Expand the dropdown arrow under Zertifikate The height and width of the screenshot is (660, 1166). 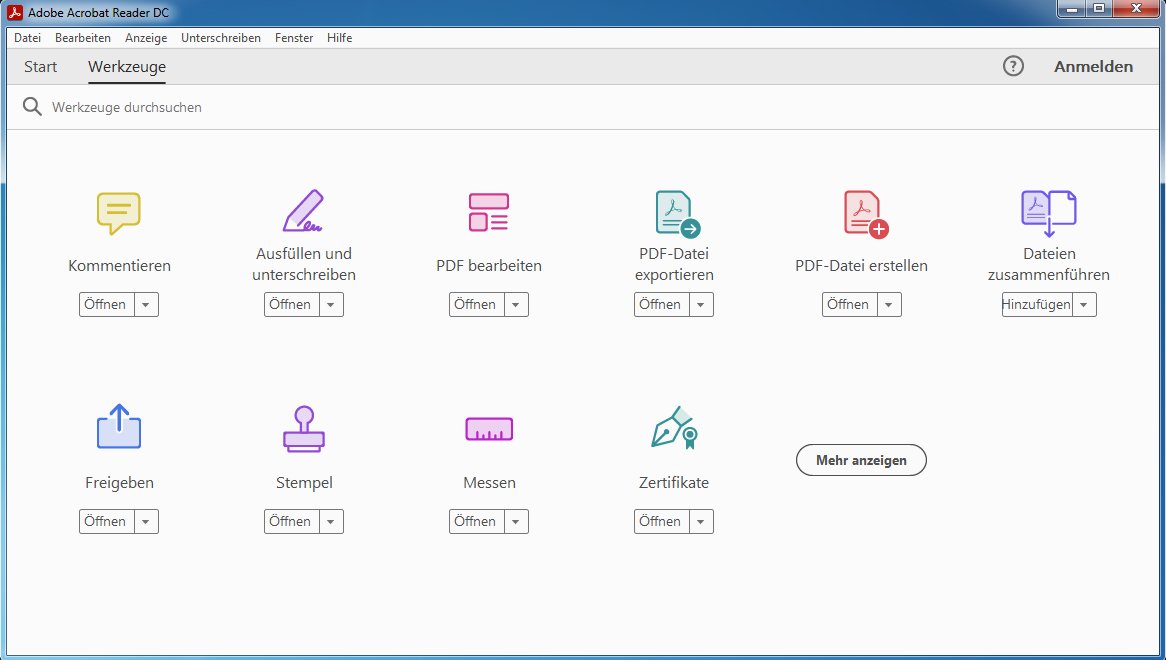click(701, 522)
